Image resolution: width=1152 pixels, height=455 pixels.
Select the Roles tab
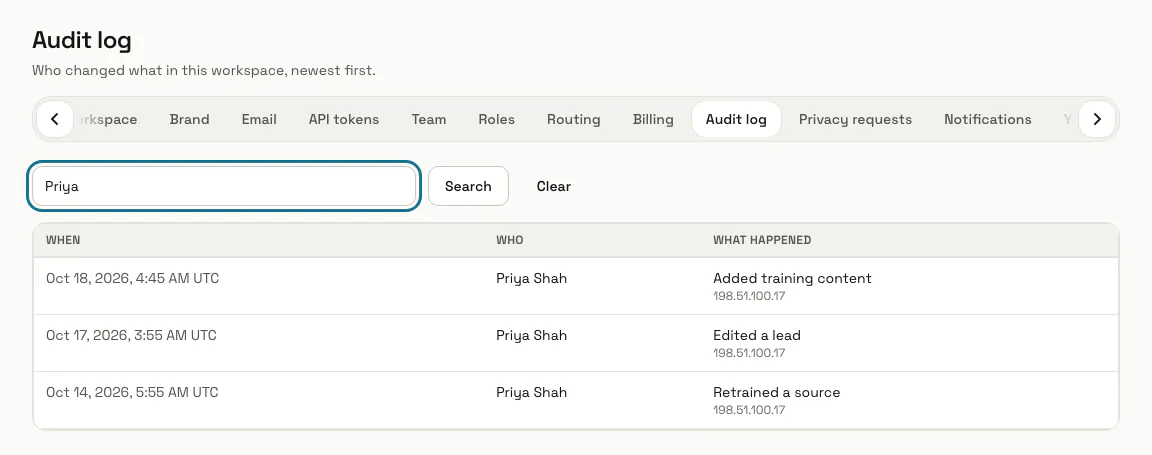click(496, 119)
